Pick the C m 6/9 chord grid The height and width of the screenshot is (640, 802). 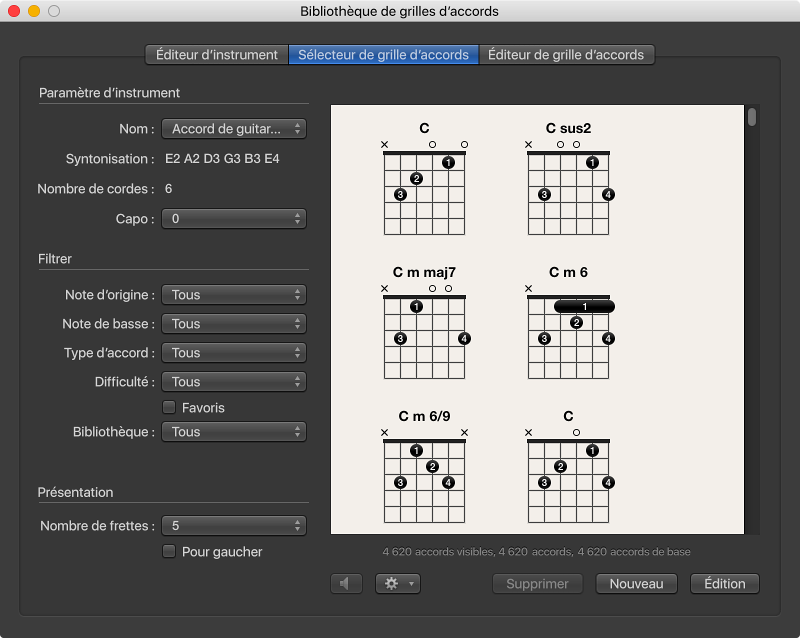coord(424,470)
